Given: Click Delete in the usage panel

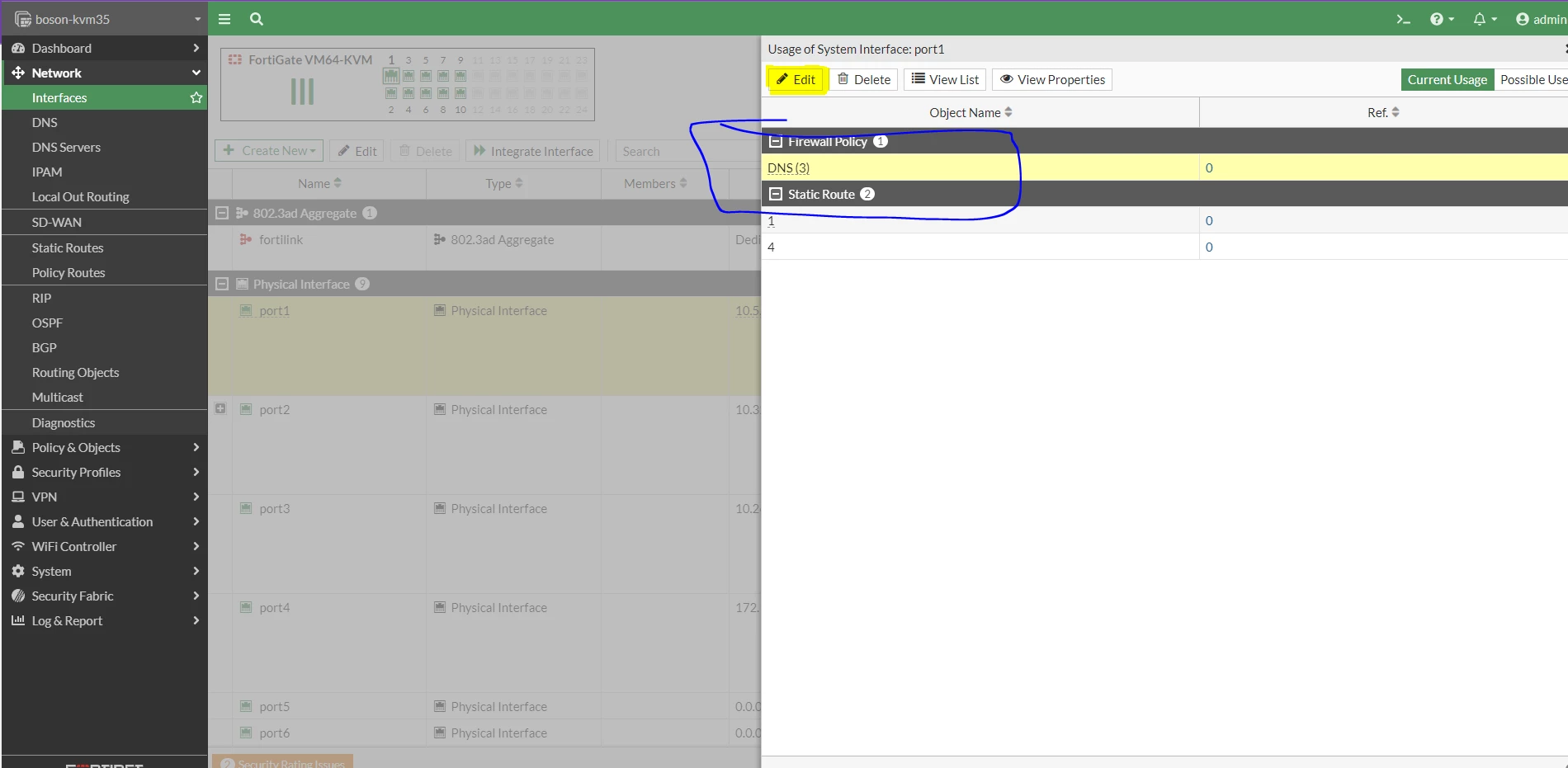Looking at the screenshot, I should tap(864, 79).
